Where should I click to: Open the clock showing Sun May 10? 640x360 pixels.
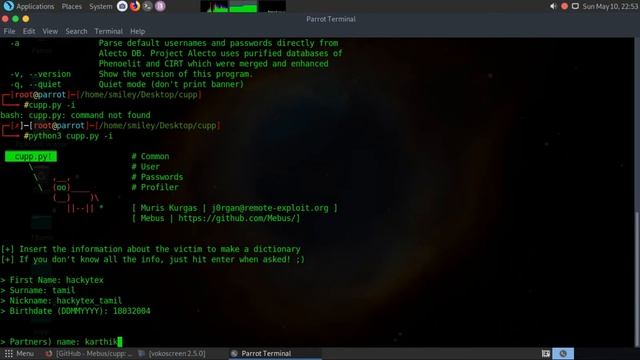(610, 7)
